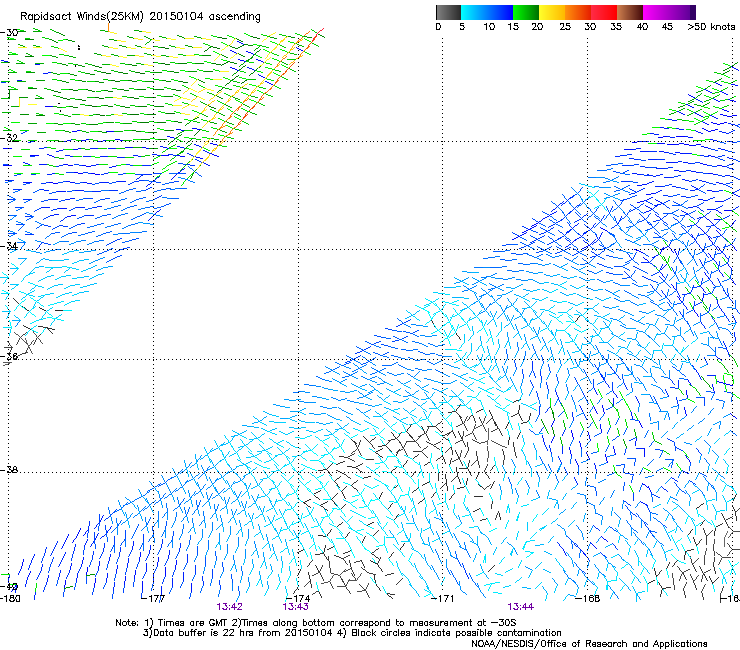Click the cyan-blue 5-15 knots legend segment

click(487, 12)
